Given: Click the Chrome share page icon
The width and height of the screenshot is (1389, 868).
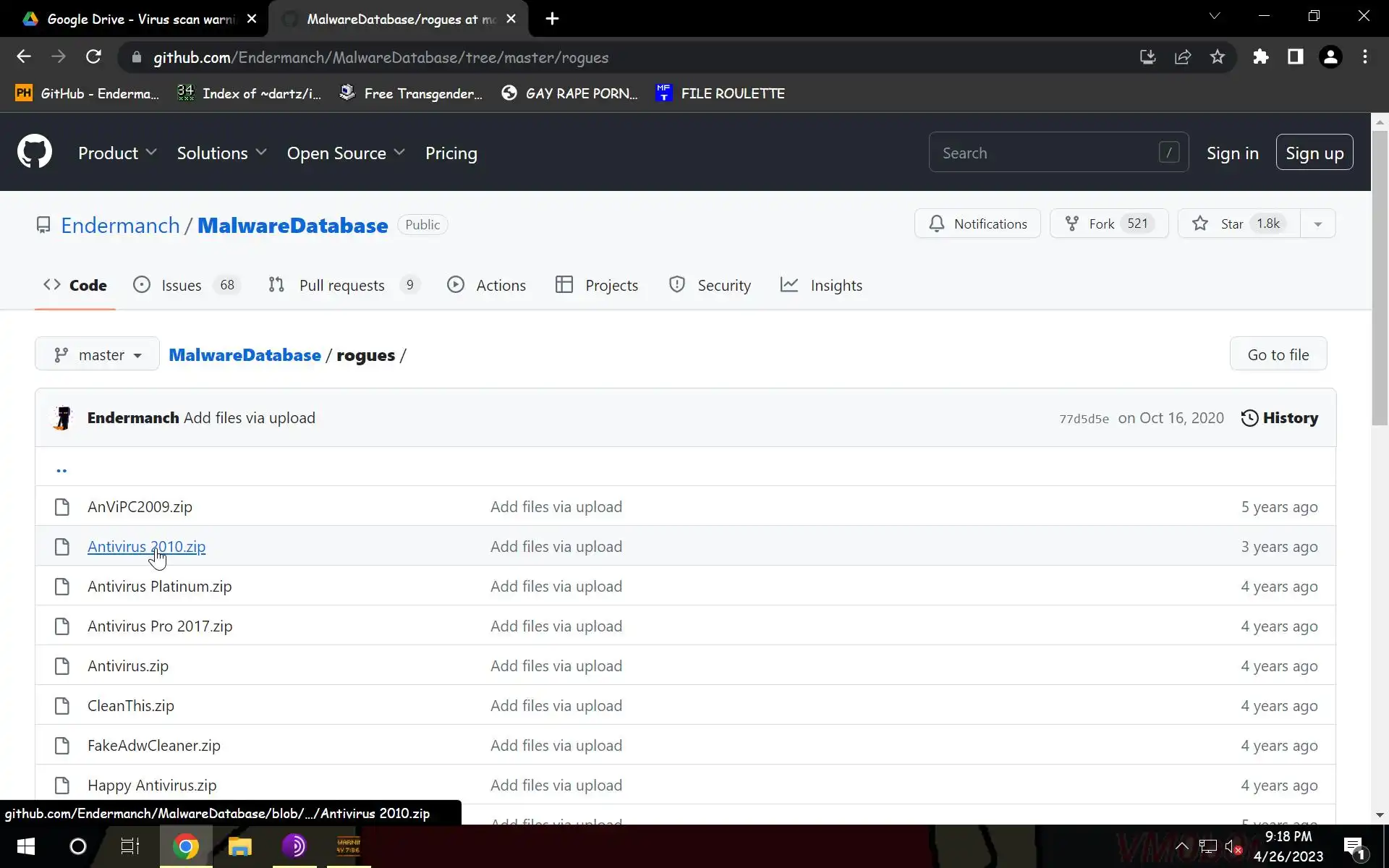Looking at the screenshot, I should point(1183,57).
